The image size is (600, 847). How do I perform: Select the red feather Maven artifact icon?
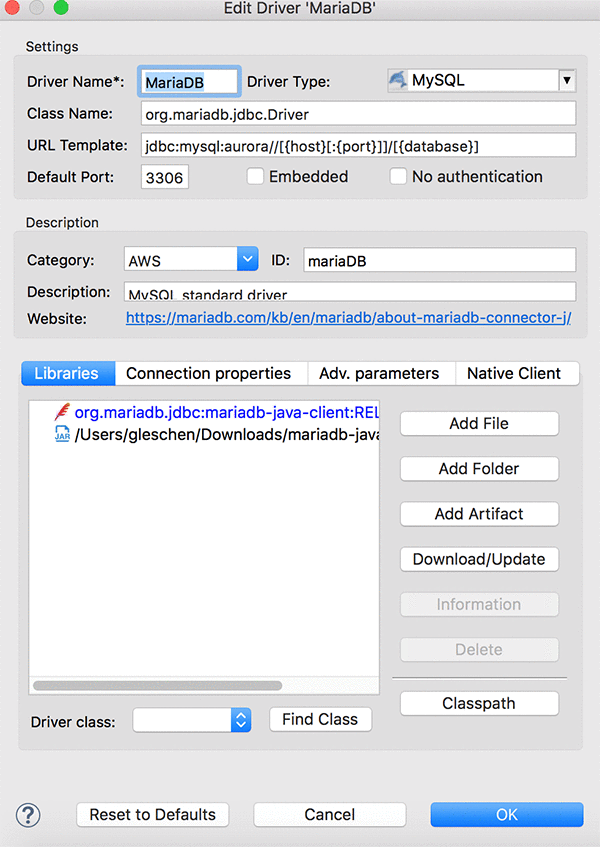coord(62,412)
